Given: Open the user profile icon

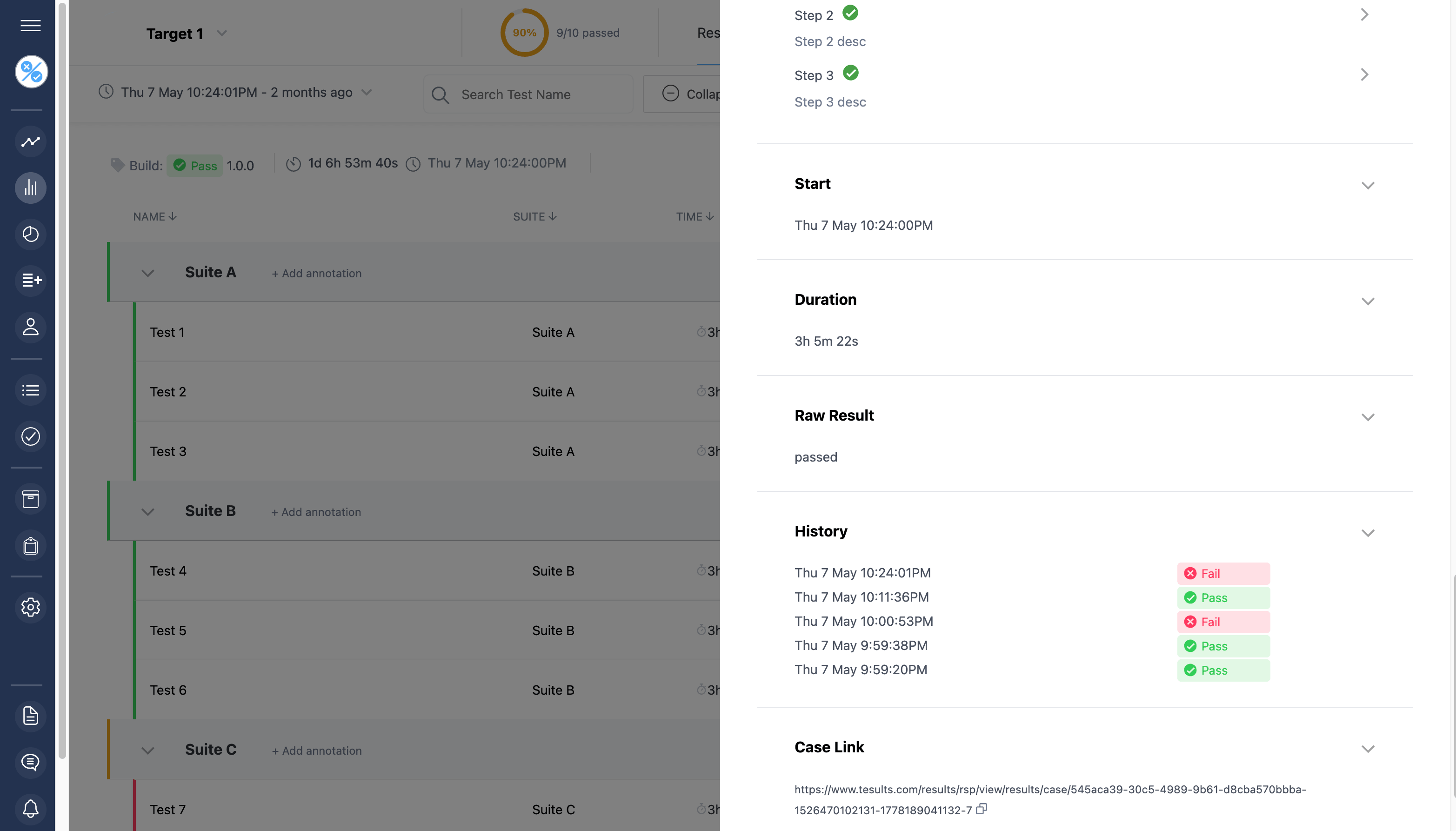Looking at the screenshot, I should [30, 327].
